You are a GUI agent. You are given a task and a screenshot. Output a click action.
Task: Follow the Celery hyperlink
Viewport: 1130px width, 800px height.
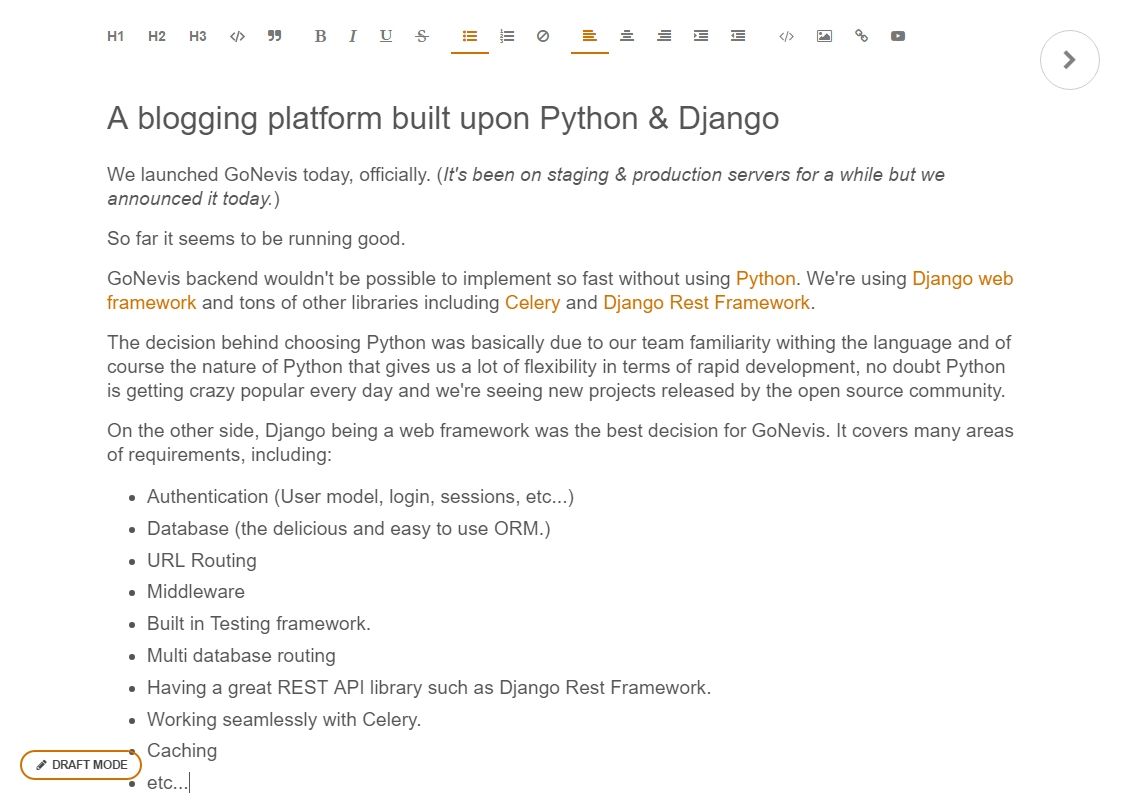coord(532,303)
